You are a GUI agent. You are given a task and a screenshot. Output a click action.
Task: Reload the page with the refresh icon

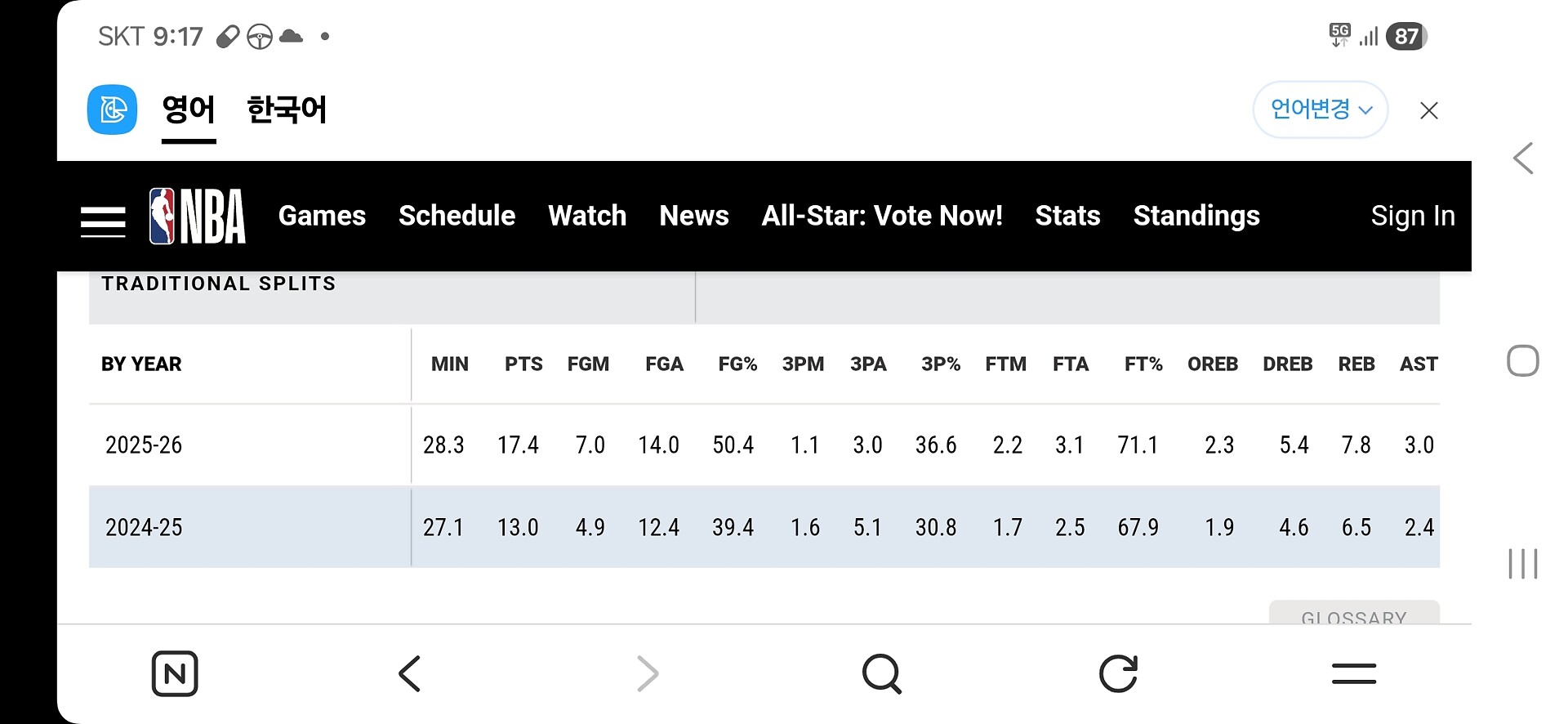tap(1118, 674)
